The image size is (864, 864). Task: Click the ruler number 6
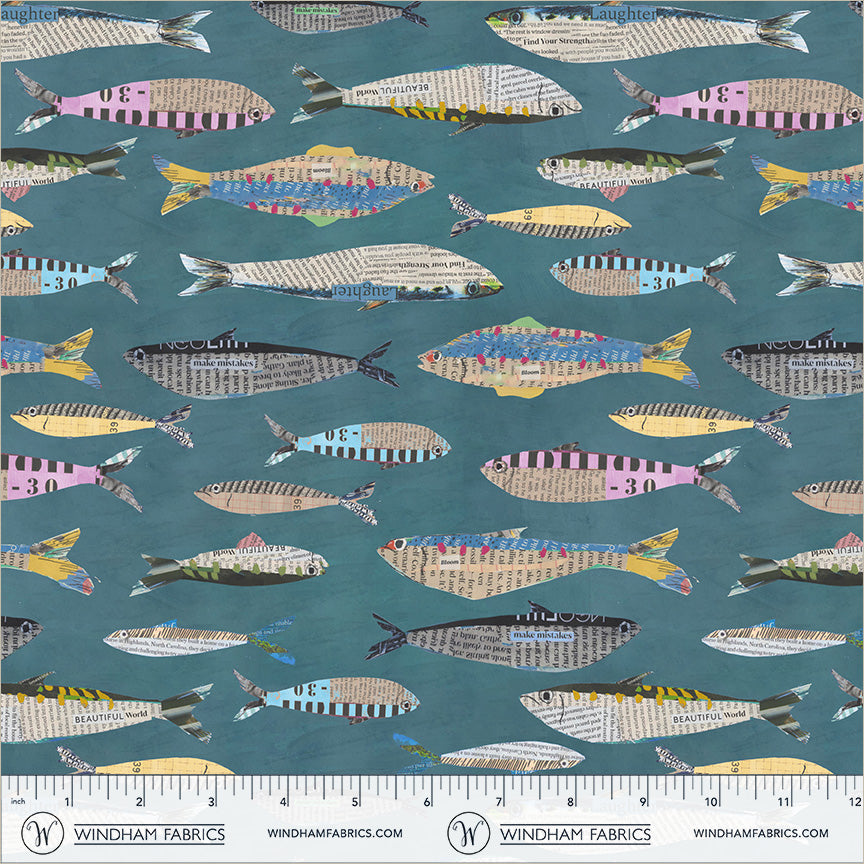click(427, 801)
